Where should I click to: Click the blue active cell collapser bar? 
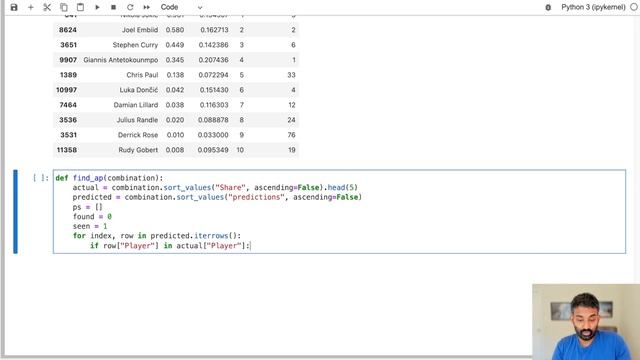point(16,211)
